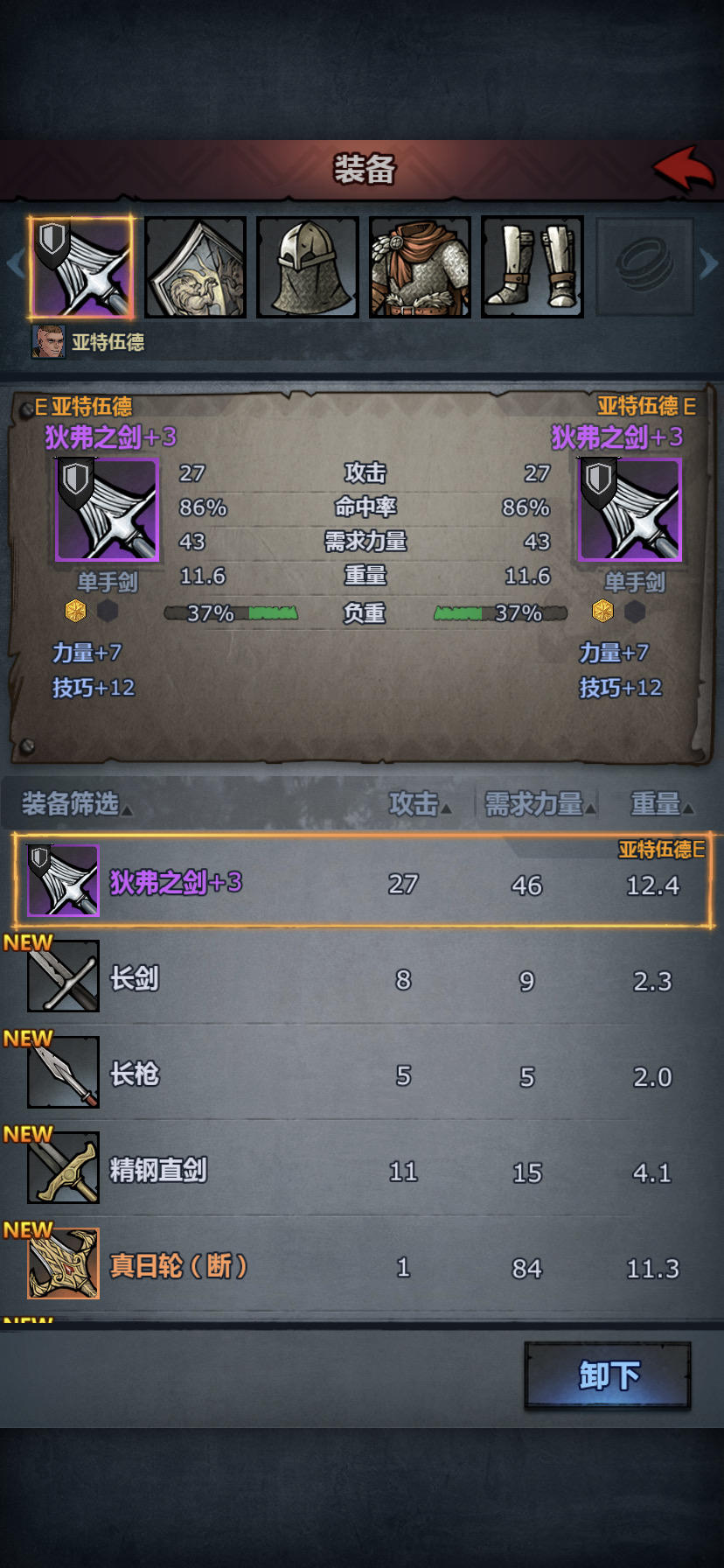Open the 装备筛选 filter dropdown
The image size is (724, 1568).
77,803
